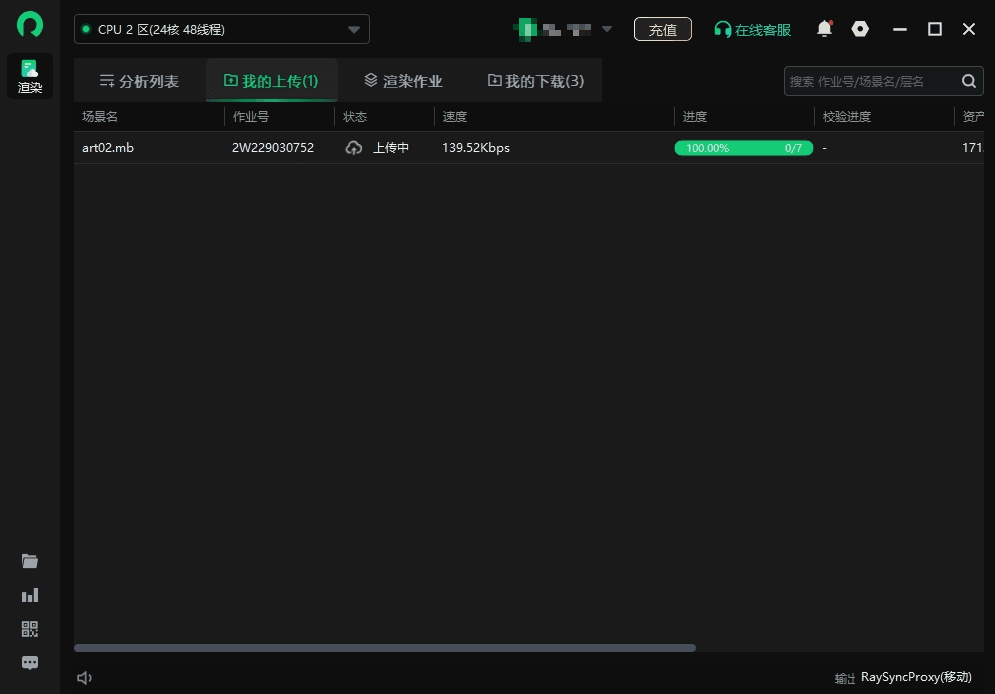Open the folder icon in sidebar
The width and height of the screenshot is (995, 694).
click(x=30, y=561)
